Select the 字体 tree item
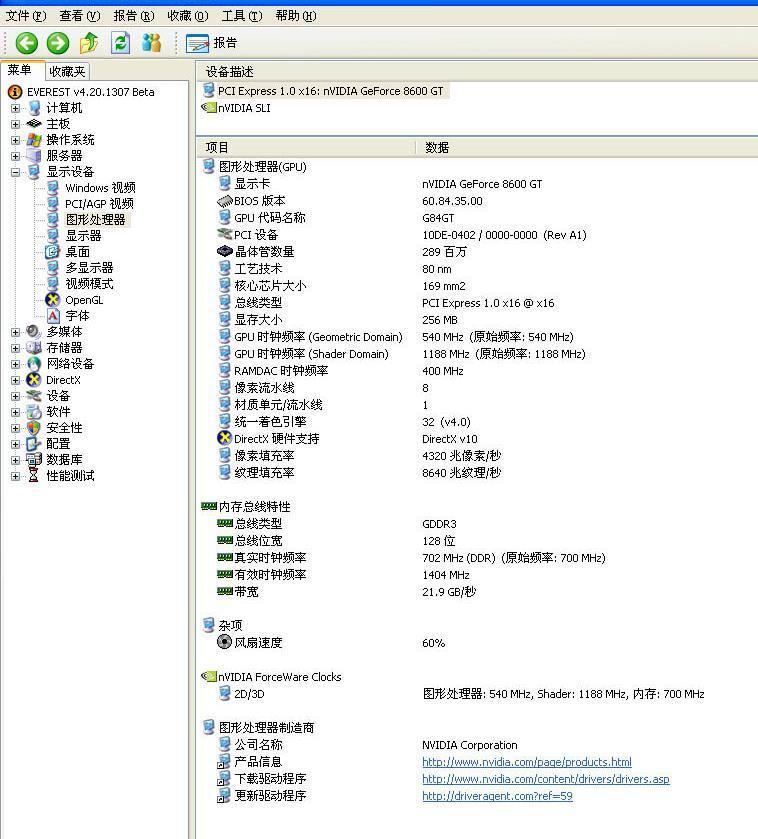 point(77,316)
